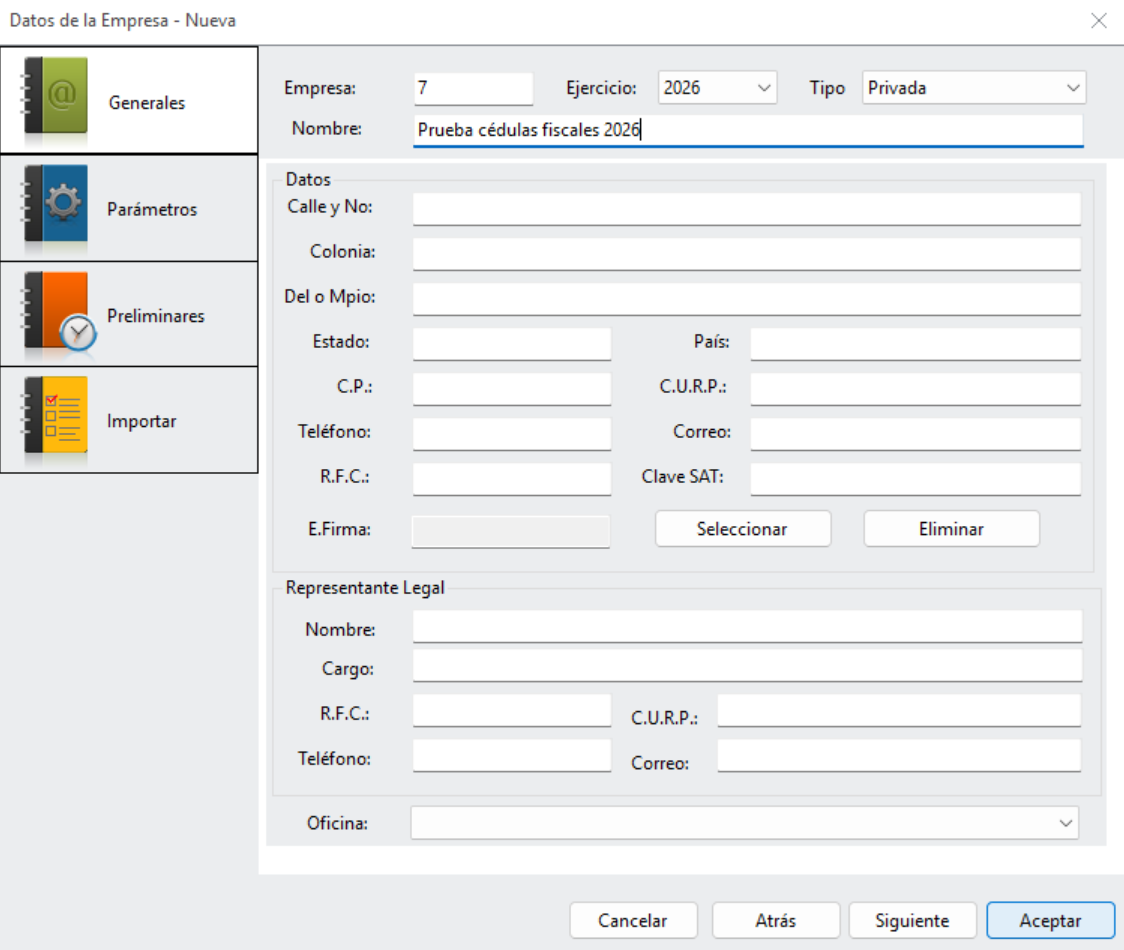Open the Oficina dropdown list

point(744,822)
